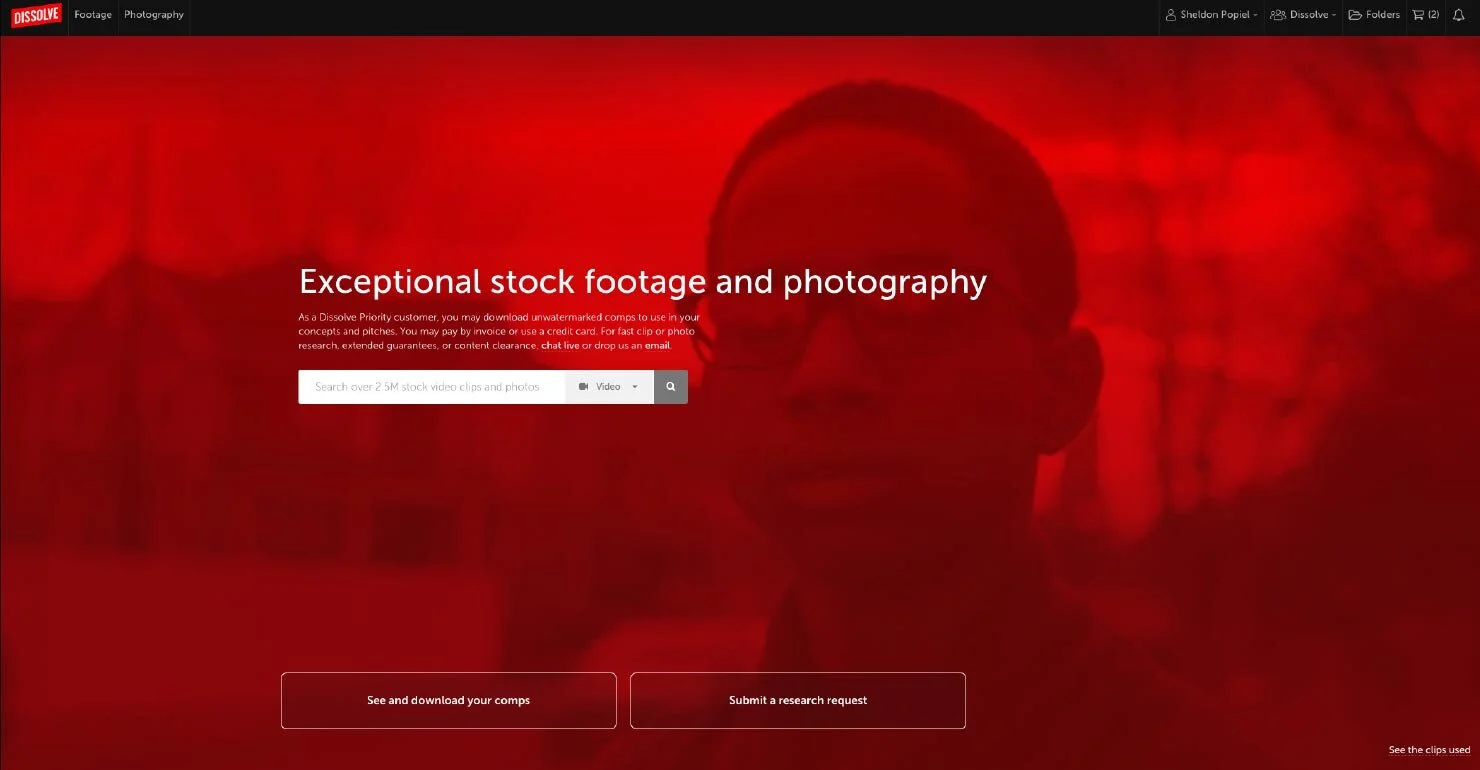Focus the stock clips search field
This screenshot has width=1480, height=770.
432,387
